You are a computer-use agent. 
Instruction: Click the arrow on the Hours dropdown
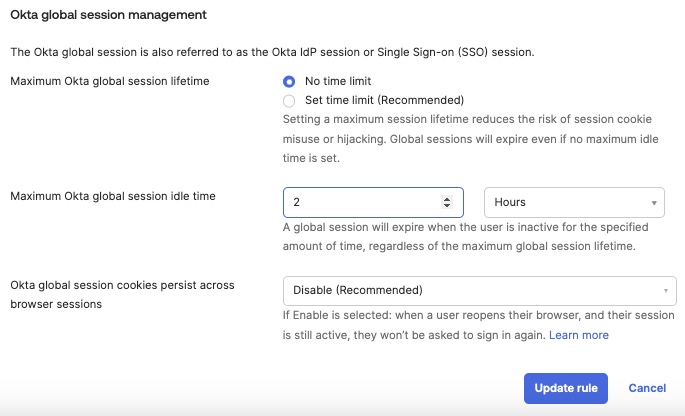tap(654, 203)
